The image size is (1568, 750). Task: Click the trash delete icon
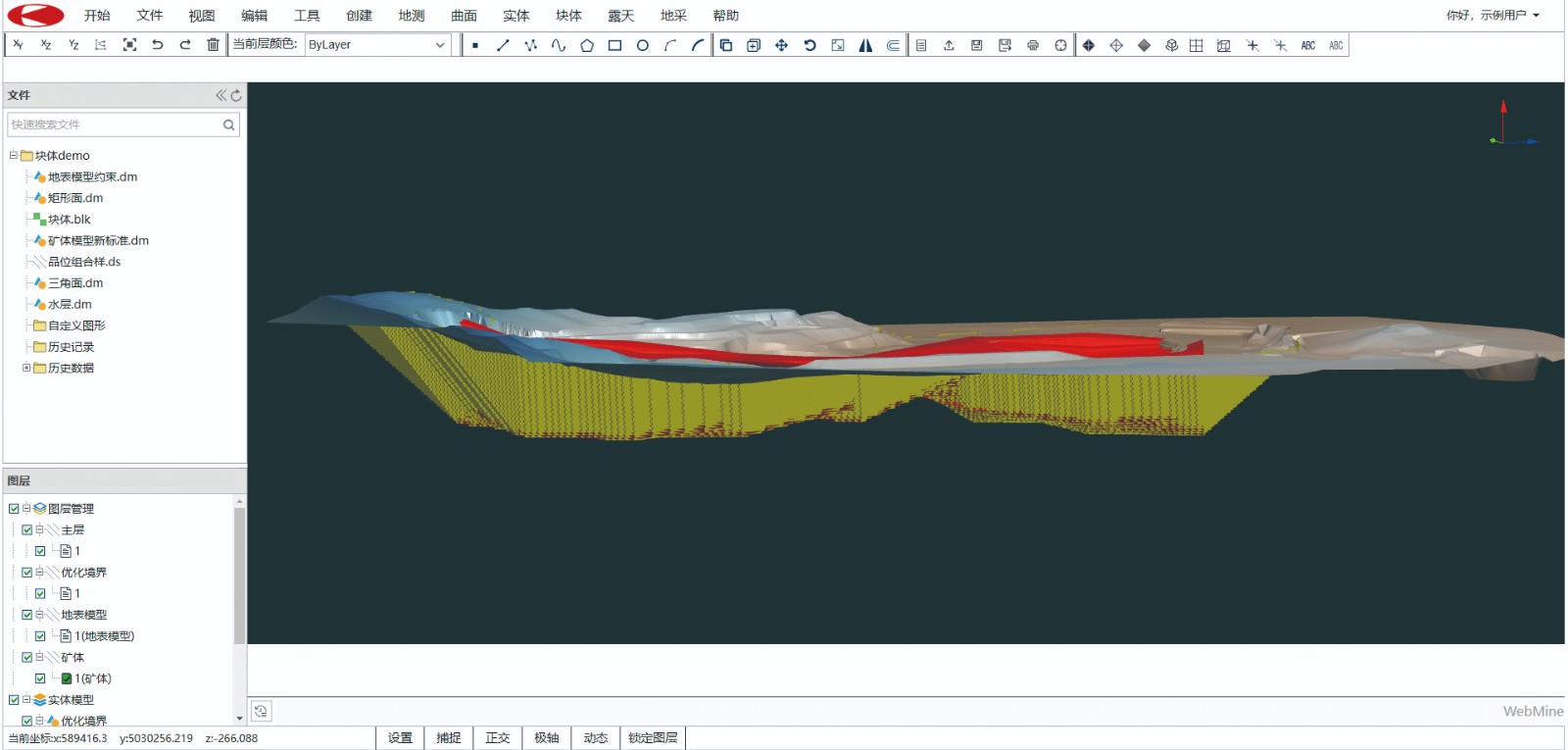pyautogui.click(x=213, y=45)
